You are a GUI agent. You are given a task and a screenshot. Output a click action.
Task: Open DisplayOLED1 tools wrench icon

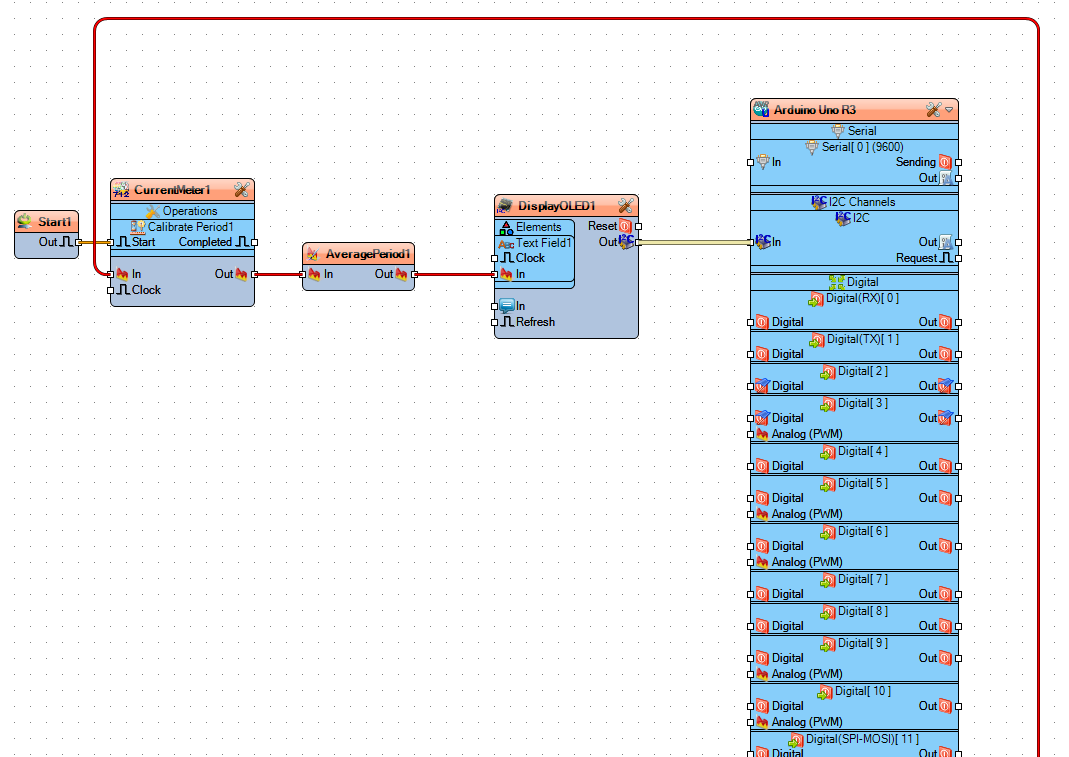click(x=625, y=205)
